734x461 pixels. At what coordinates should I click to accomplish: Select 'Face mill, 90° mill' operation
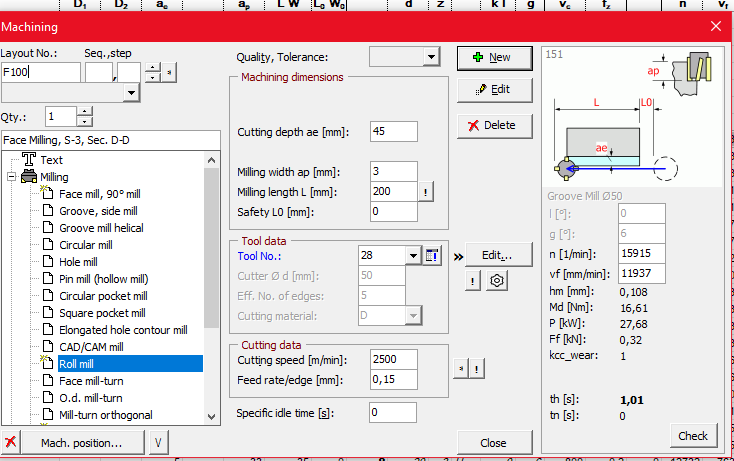click(x=100, y=194)
